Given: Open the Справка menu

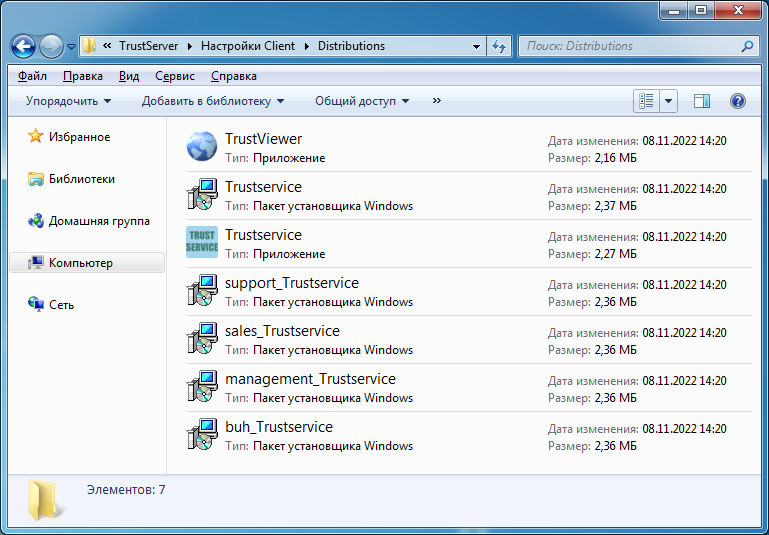Looking at the screenshot, I should tap(233, 76).
